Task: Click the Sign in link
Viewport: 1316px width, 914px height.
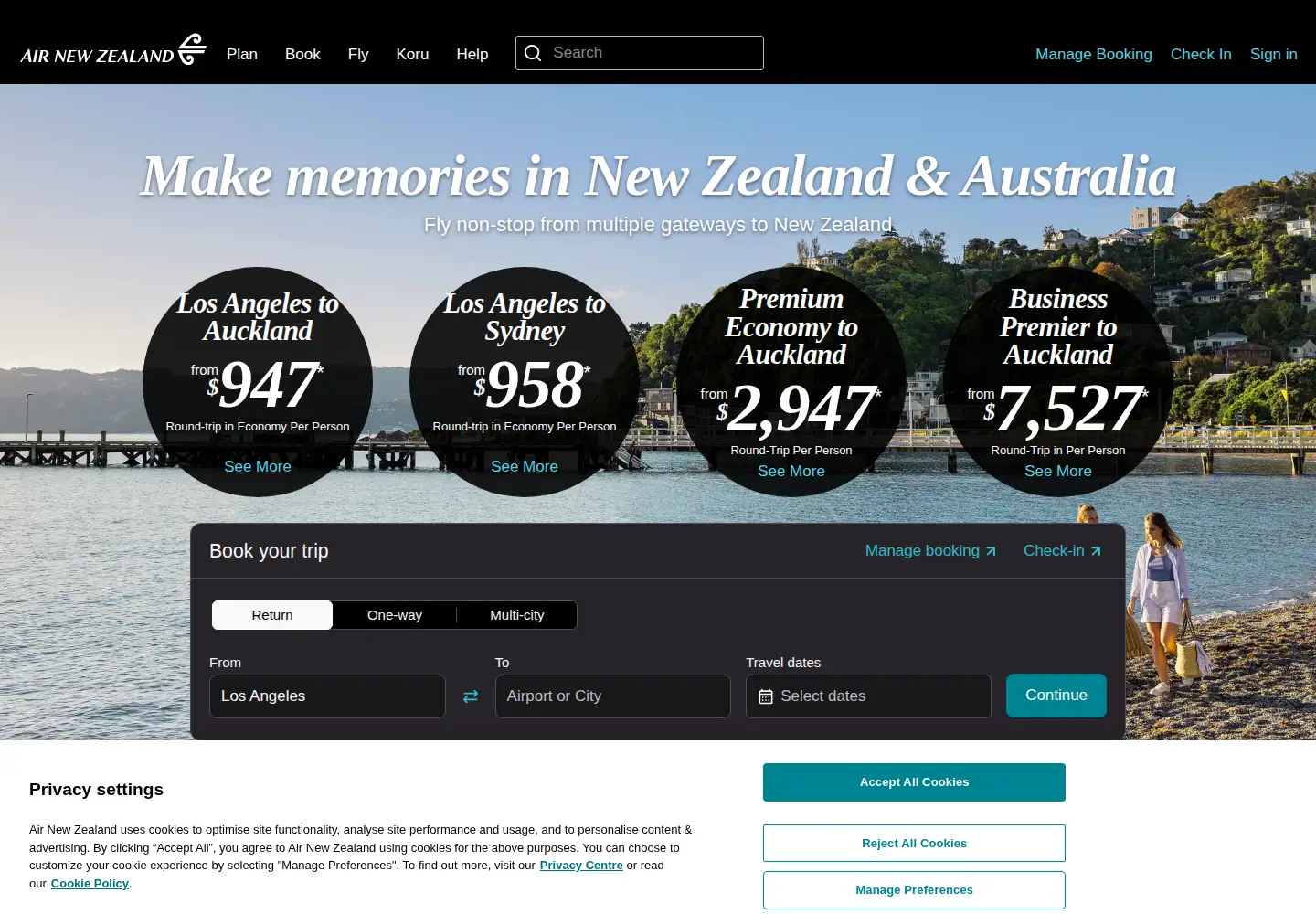Action: 1274,54
